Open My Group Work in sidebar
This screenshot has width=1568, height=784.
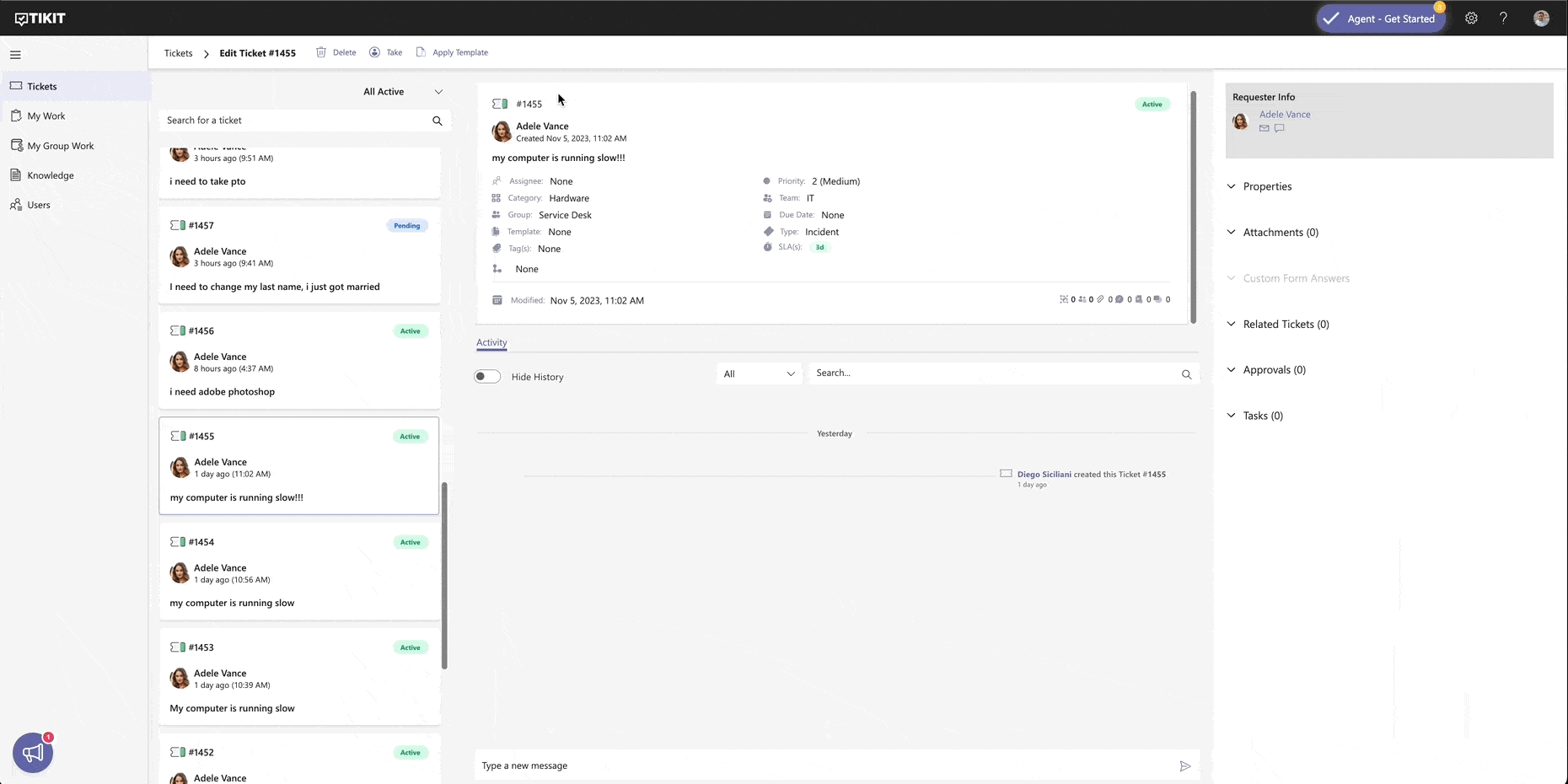coord(60,146)
